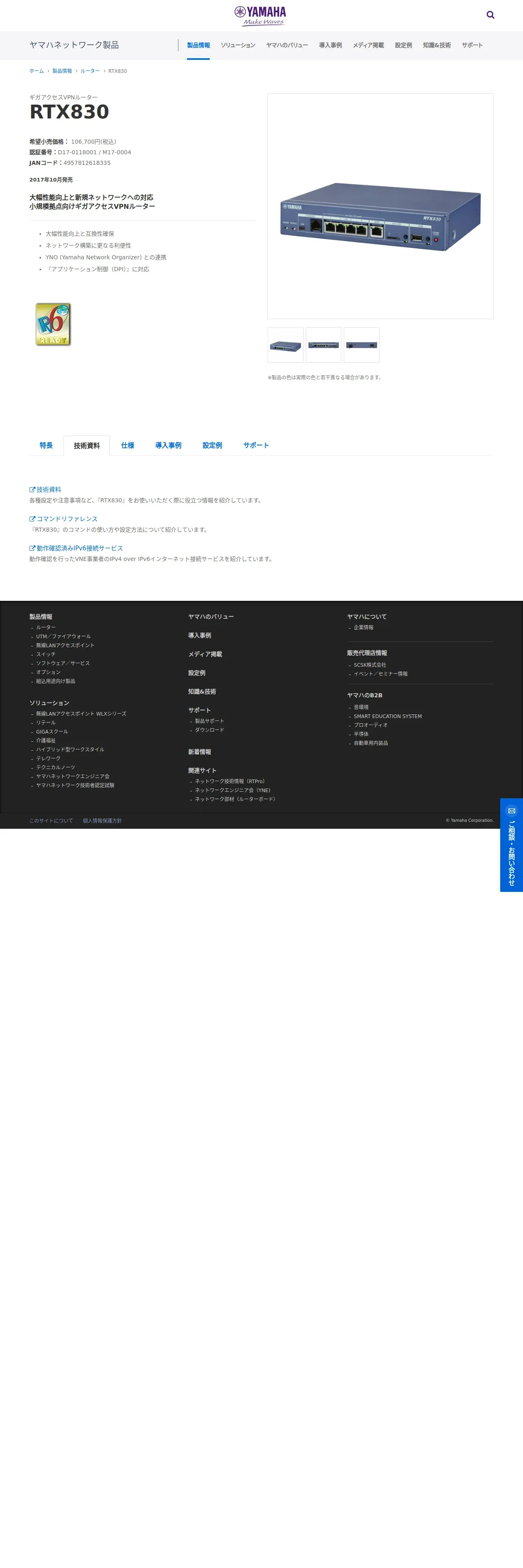Switch to the 技術資料 tab
Screen dimensions: 523x1568
86,446
